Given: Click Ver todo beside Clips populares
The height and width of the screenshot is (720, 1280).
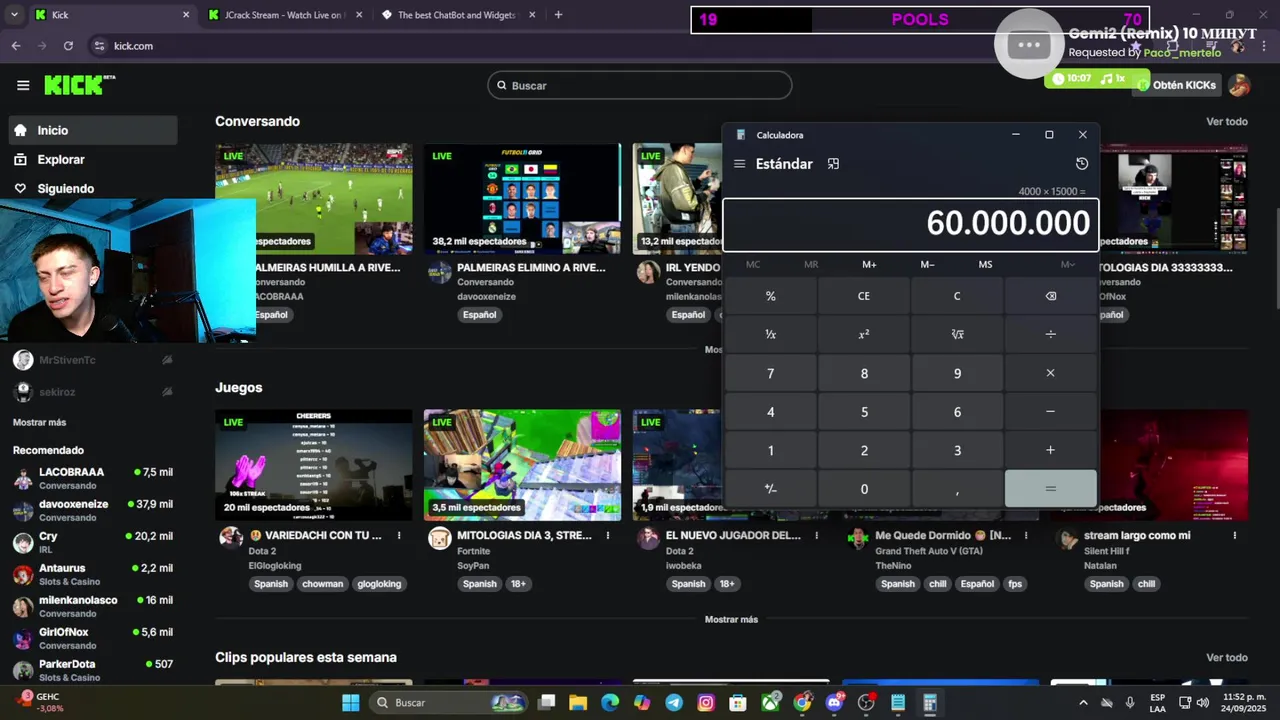Looking at the screenshot, I should point(1227,657).
